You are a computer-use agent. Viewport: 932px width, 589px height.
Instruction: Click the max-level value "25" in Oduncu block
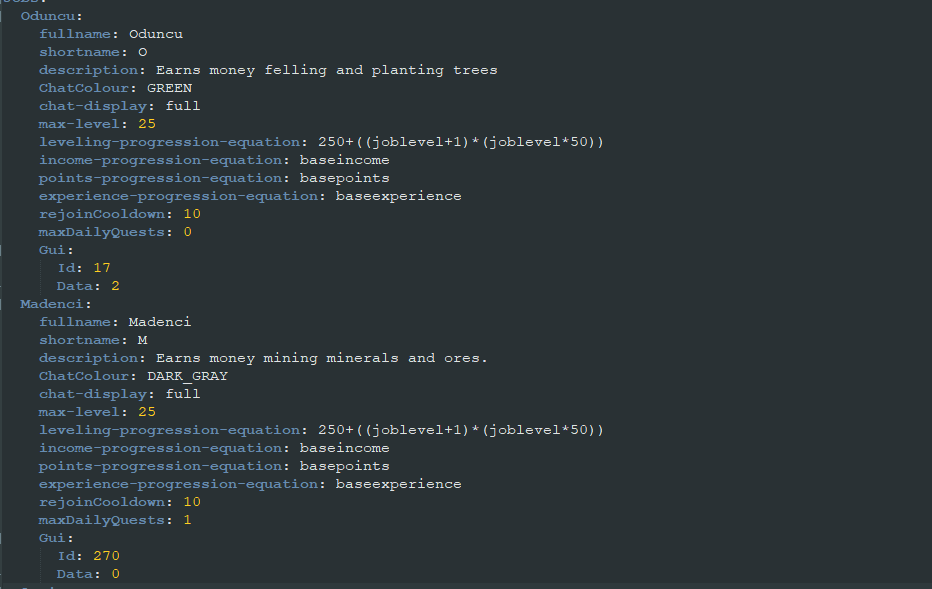click(x=147, y=124)
